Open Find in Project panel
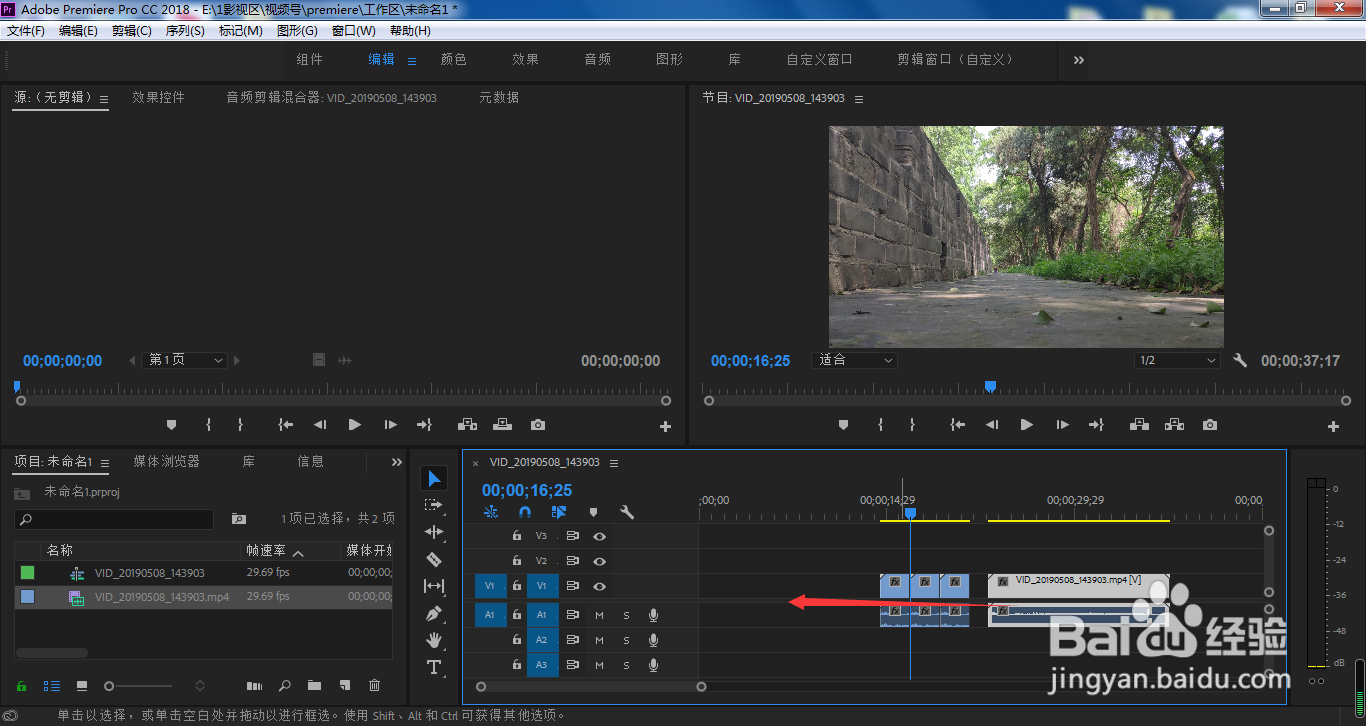1366x726 pixels. 285,686
